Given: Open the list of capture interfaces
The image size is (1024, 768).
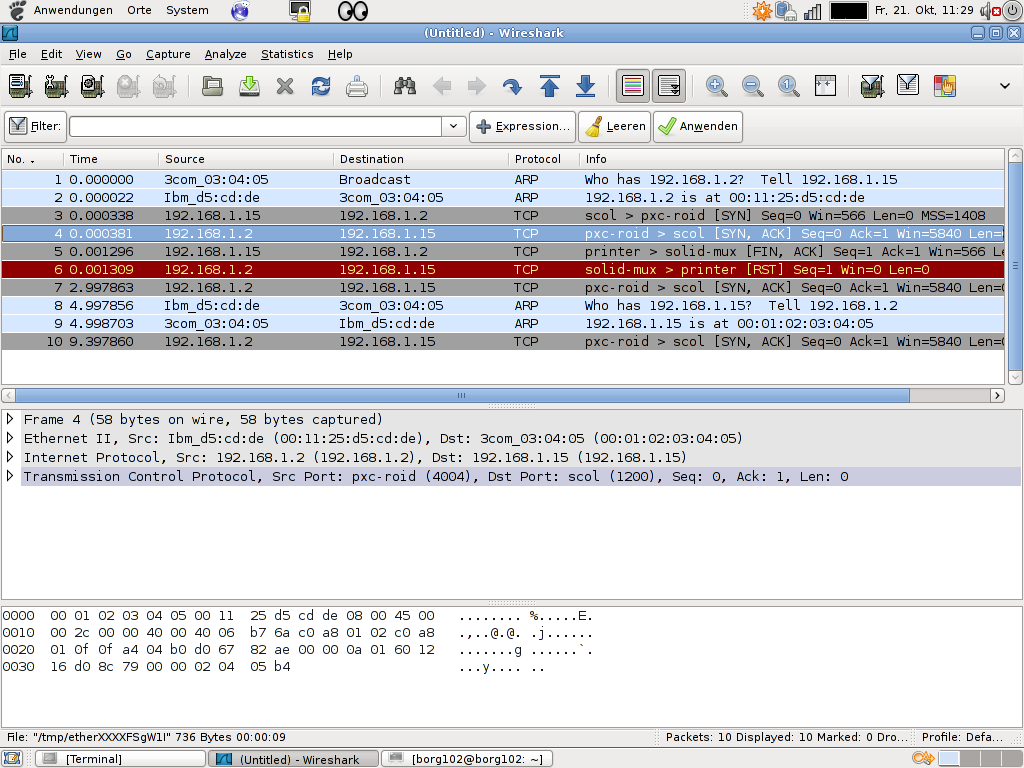Looking at the screenshot, I should 20,86.
